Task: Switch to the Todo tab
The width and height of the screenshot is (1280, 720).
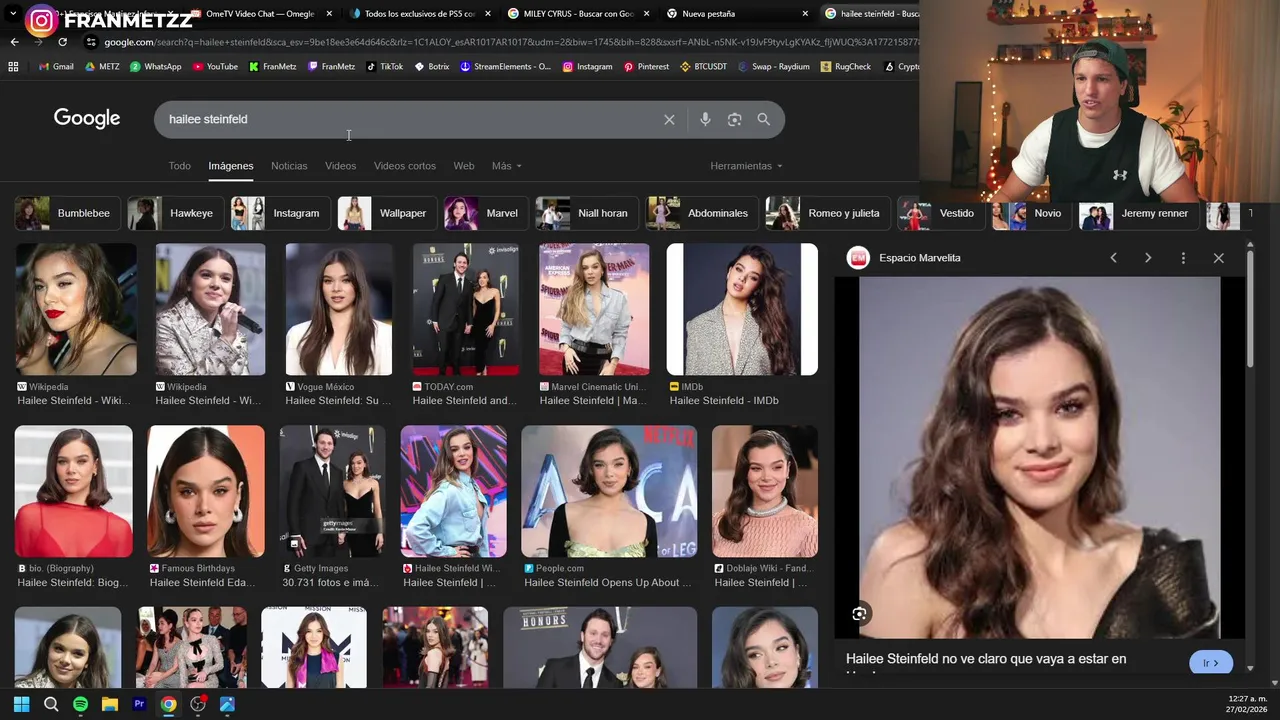Action: click(179, 166)
